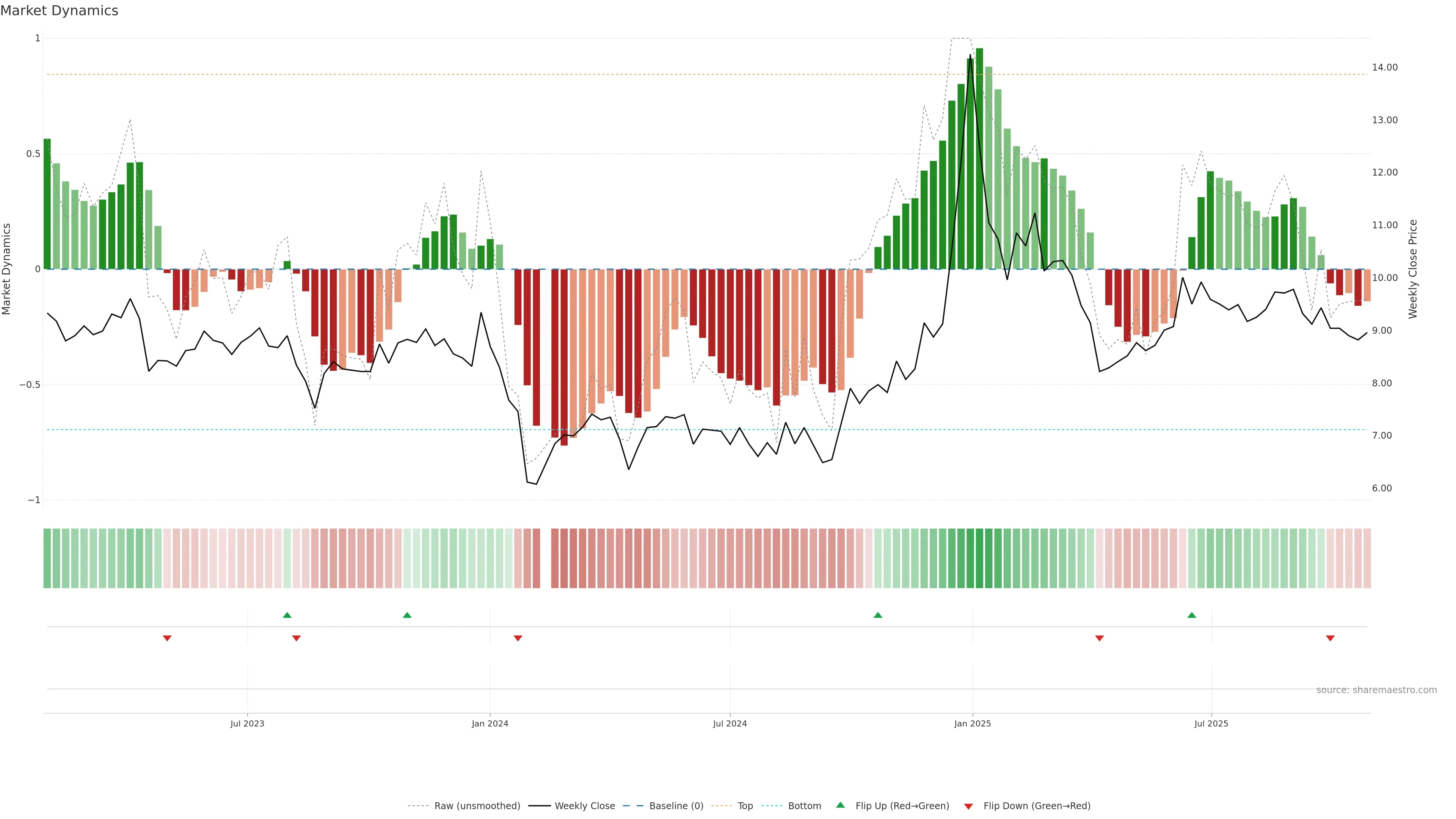Click the red flip-down marker after Jul 2025
Viewport: 1456px width, 819px height.
(1330, 638)
